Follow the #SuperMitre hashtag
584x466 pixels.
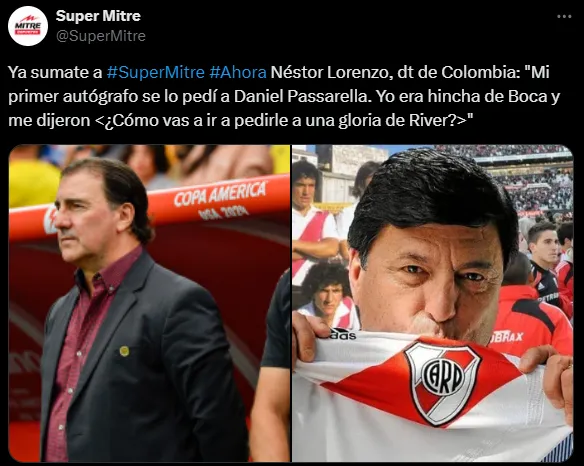click(156, 72)
